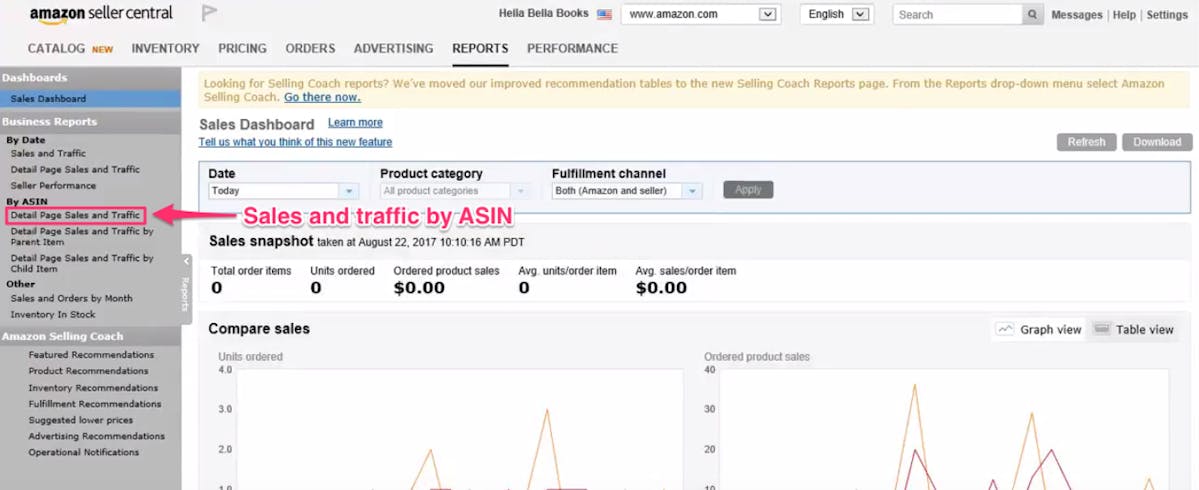Viewport: 1199px width, 490px height.
Task: Open Inventory In Stock report
Action: point(53,315)
